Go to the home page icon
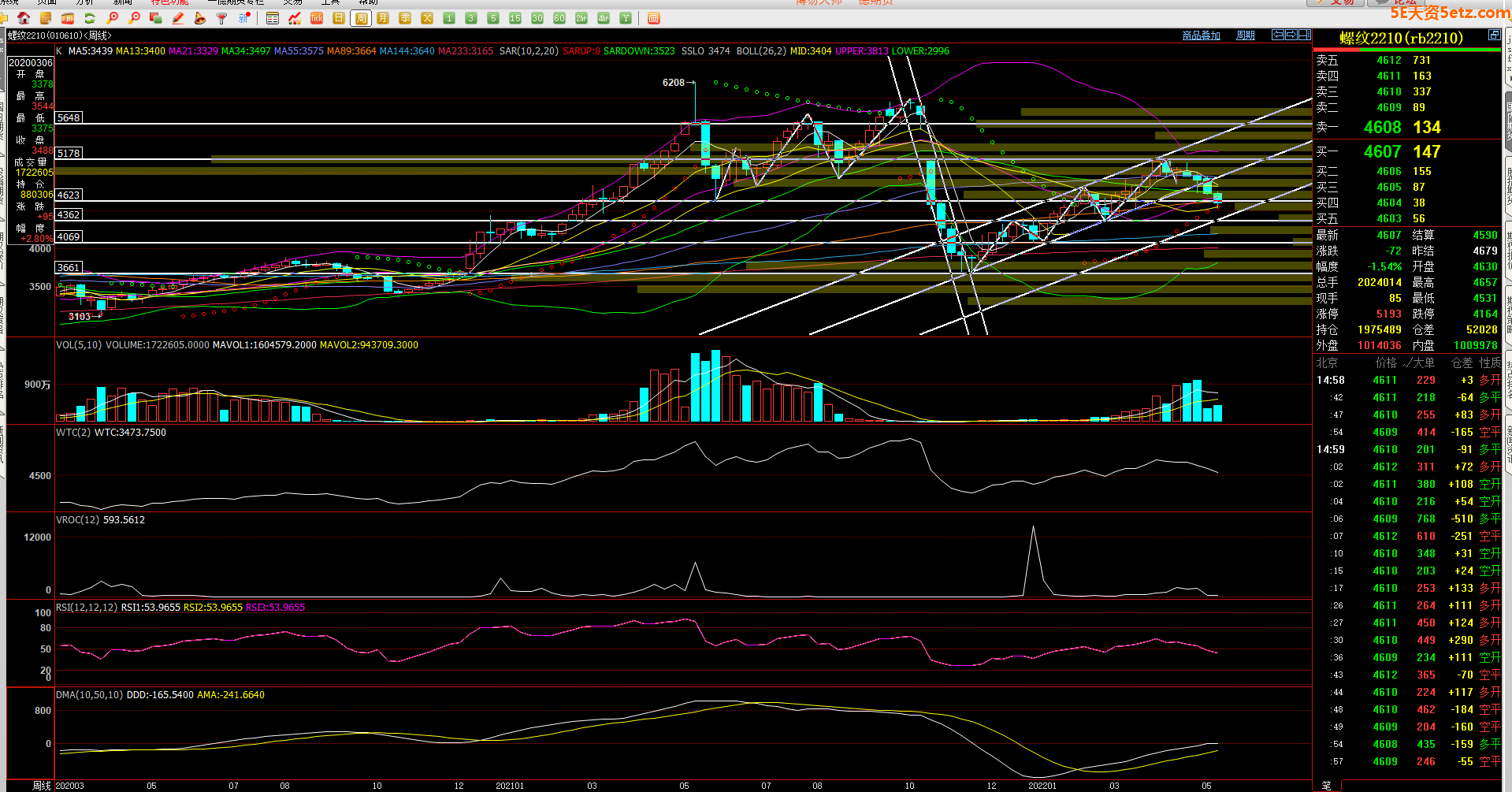 24,18
